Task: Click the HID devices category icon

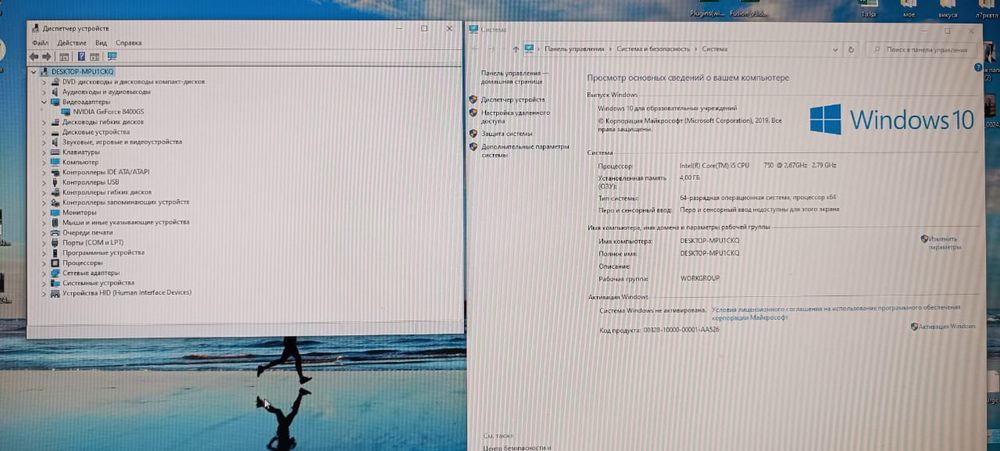Action: 55,293
